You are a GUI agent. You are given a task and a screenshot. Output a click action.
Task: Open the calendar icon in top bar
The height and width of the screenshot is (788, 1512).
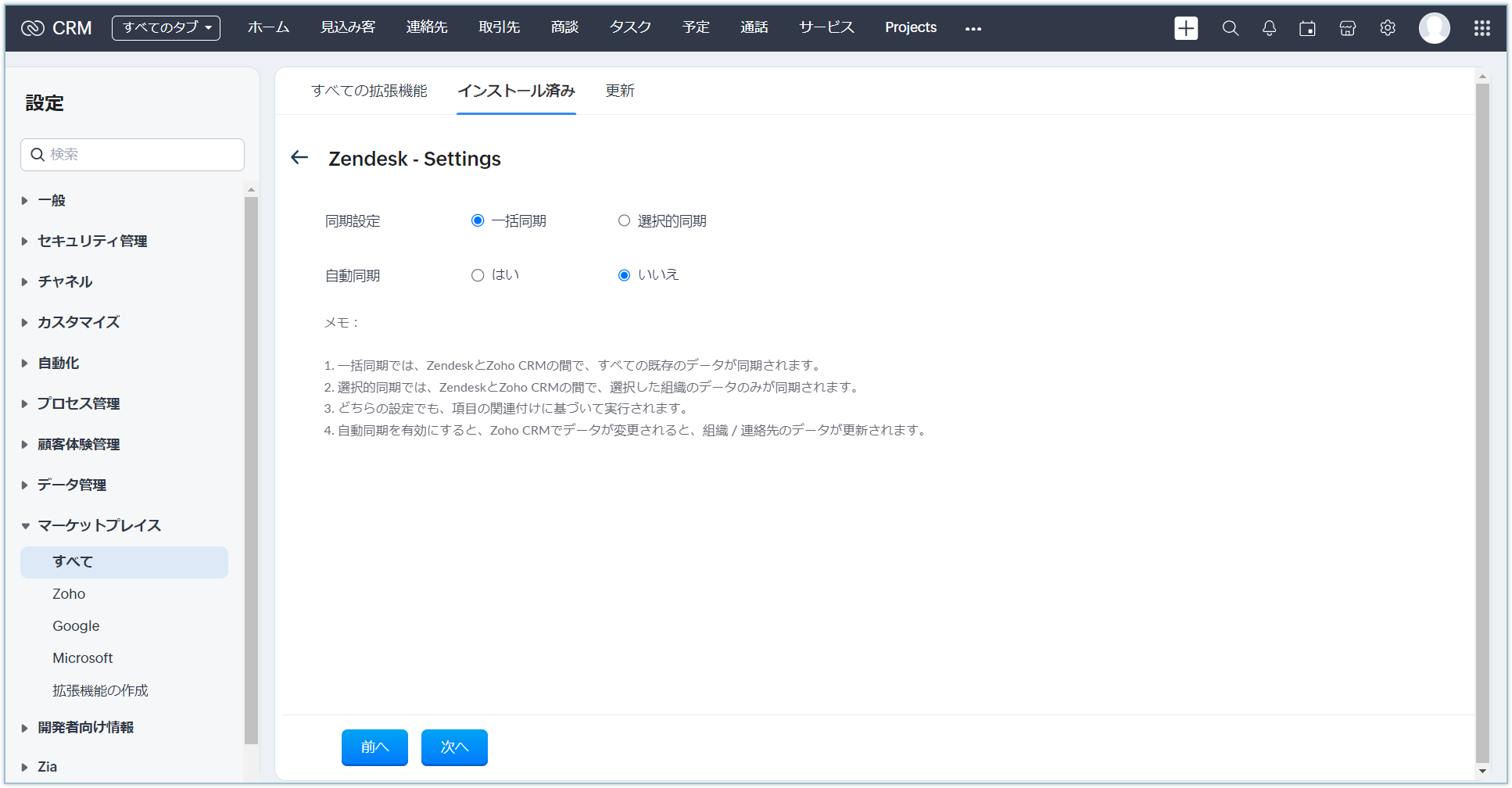click(x=1307, y=28)
